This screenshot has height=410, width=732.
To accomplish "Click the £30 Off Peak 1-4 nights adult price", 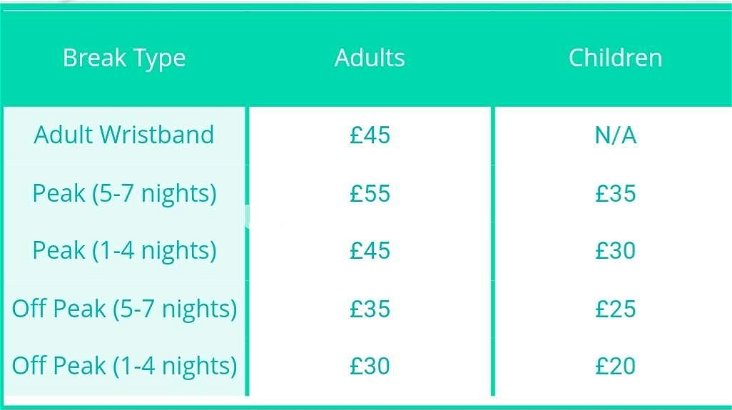I will [370, 366].
